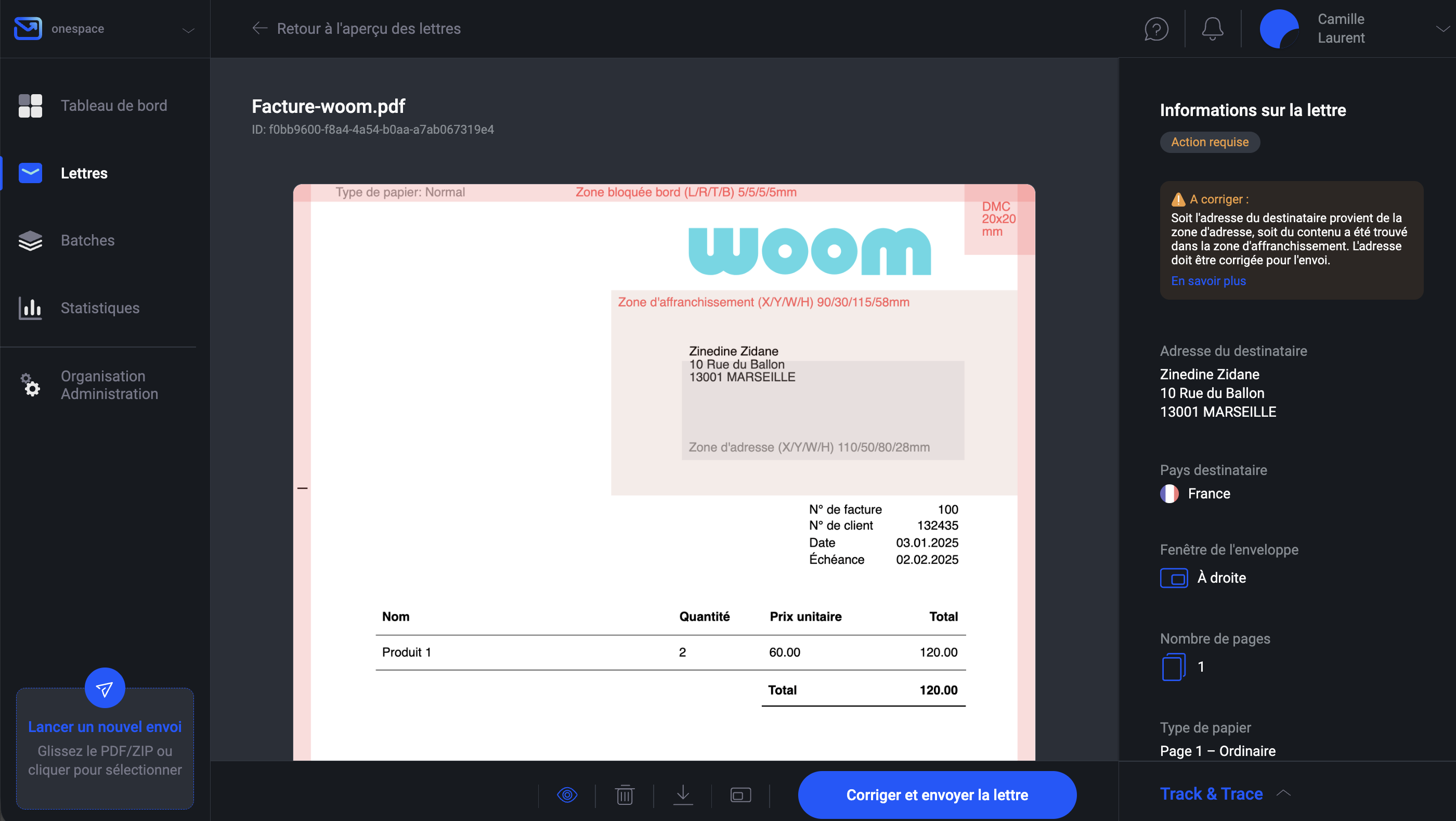Select the Tableau de bord icon
Image resolution: width=1456 pixels, height=821 pixels.
30,106
